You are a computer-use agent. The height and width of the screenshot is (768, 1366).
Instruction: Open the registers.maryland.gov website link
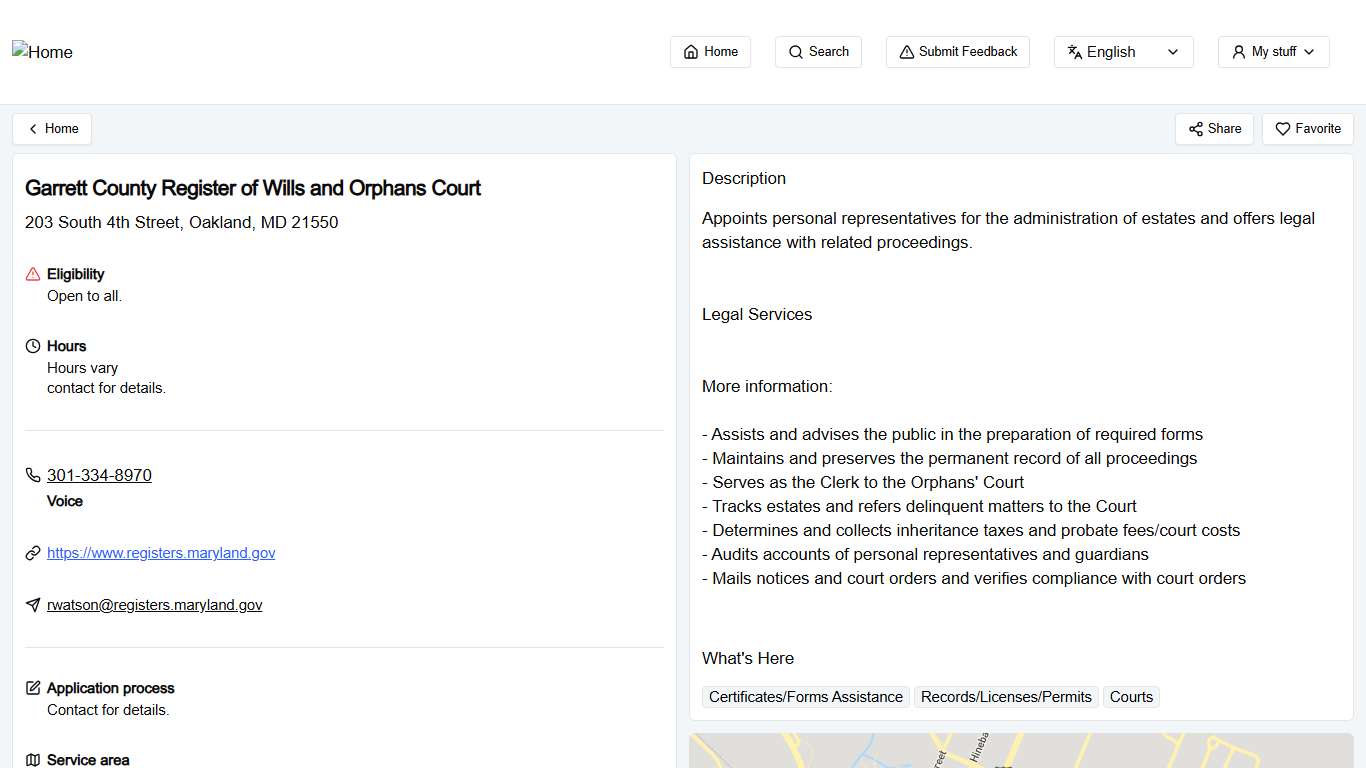[x=161, y=552]
